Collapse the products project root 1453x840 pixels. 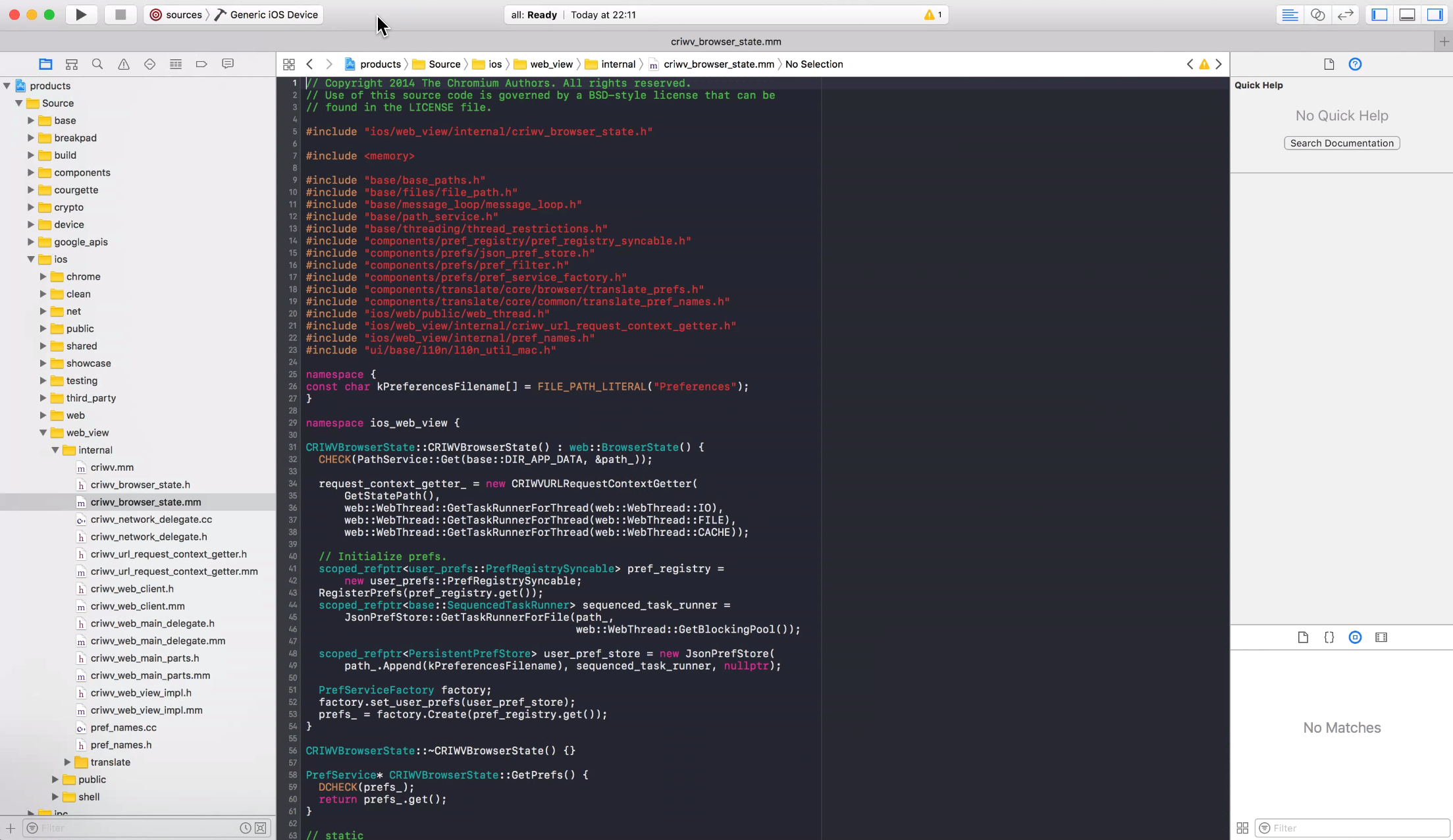[7, 86]
